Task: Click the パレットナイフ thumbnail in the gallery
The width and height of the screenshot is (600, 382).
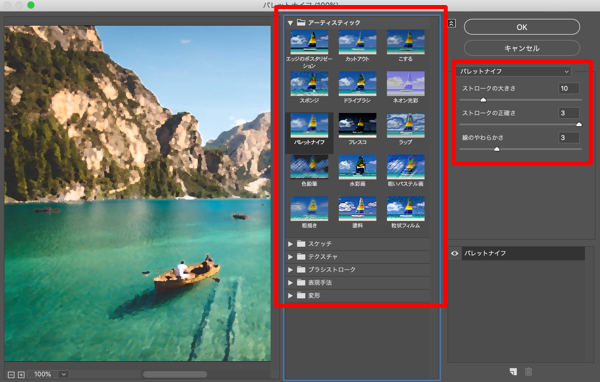Action: [309, 126]
